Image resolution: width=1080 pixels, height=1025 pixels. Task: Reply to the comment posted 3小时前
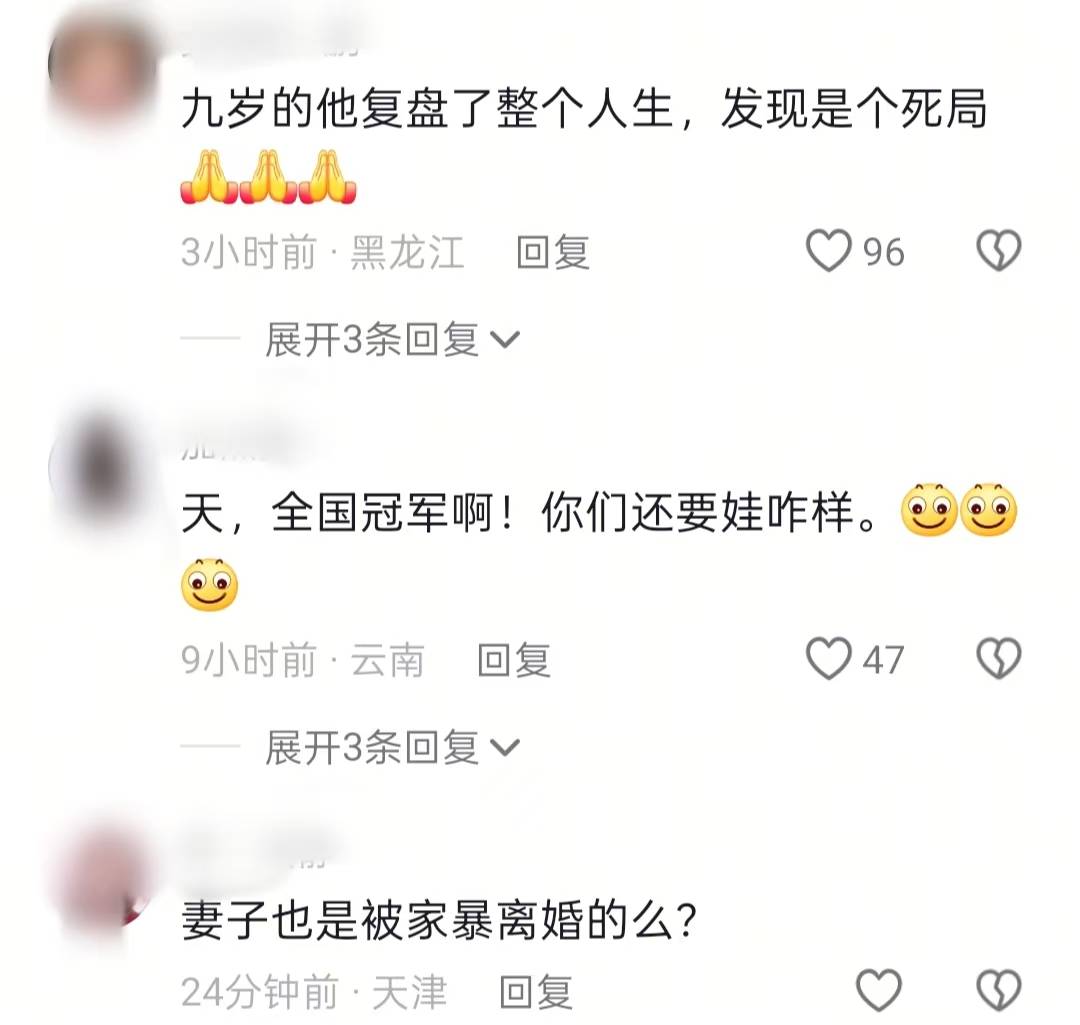(553, 252)
